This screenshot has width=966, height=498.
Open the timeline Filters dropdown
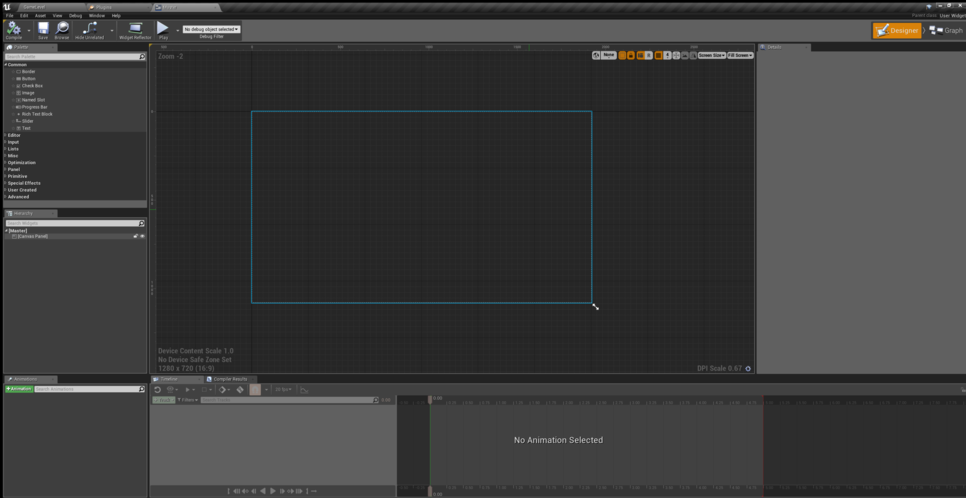coord(187,400)
